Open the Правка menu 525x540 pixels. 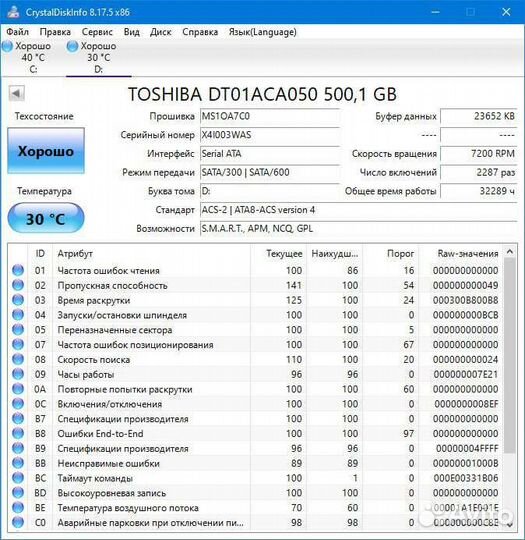click(x=55, y=32)
